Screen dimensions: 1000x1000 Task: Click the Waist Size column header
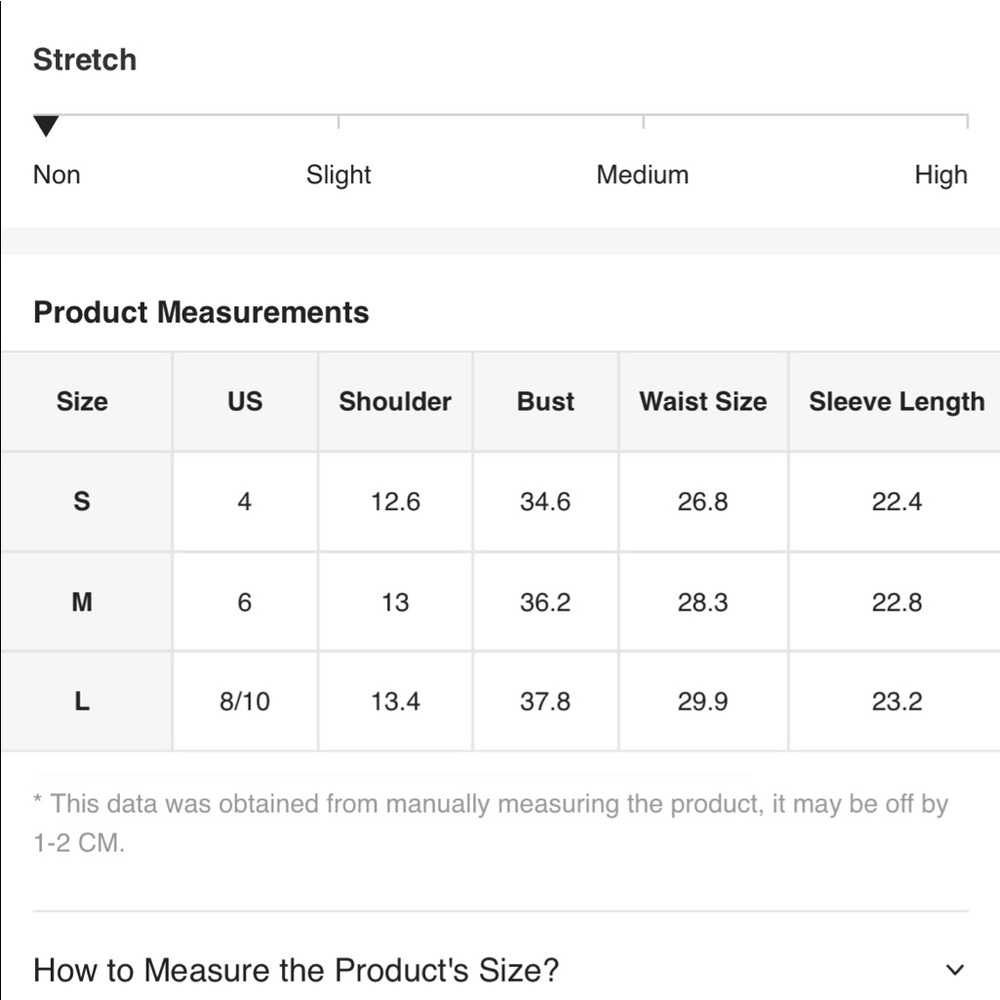pyautogui.click(x=703, y=401)
